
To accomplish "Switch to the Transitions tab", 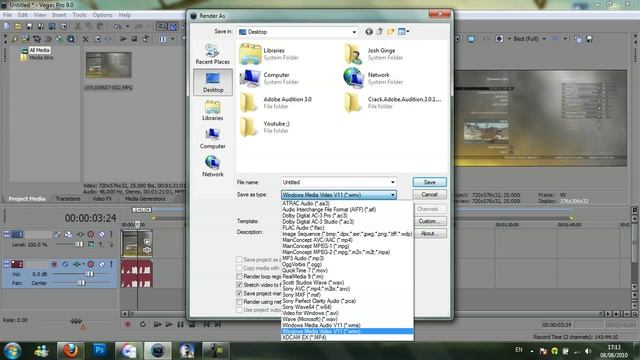I will point(68,199).
